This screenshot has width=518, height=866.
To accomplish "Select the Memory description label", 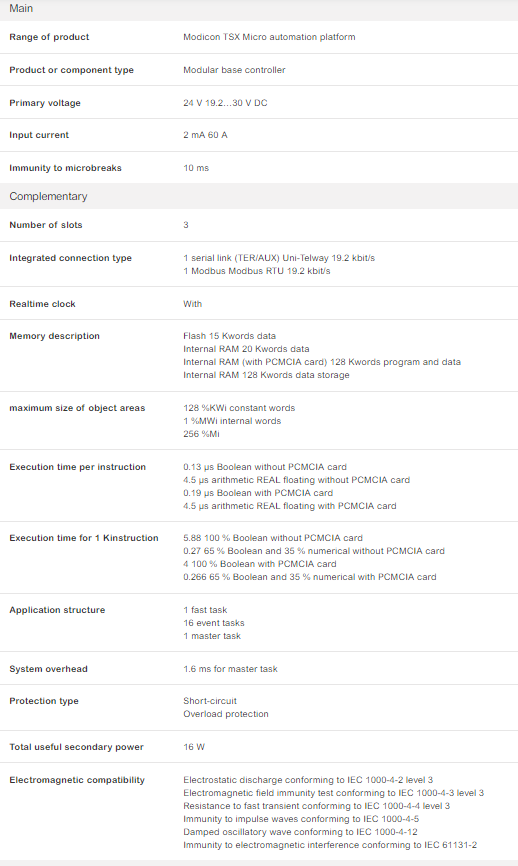I will click(x=55, y=336).
